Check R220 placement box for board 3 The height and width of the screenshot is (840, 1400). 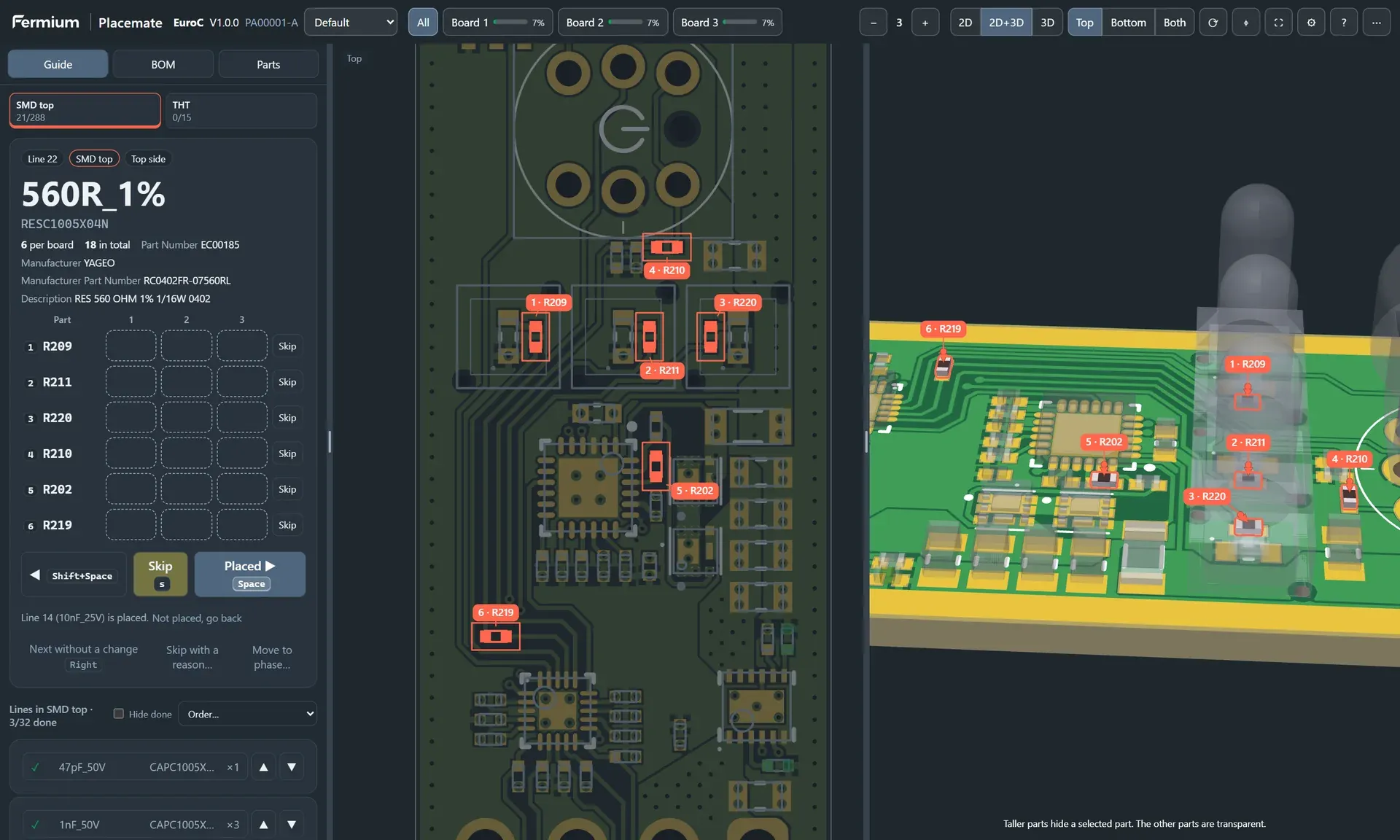pyautogui.click(x=242, y=417)
